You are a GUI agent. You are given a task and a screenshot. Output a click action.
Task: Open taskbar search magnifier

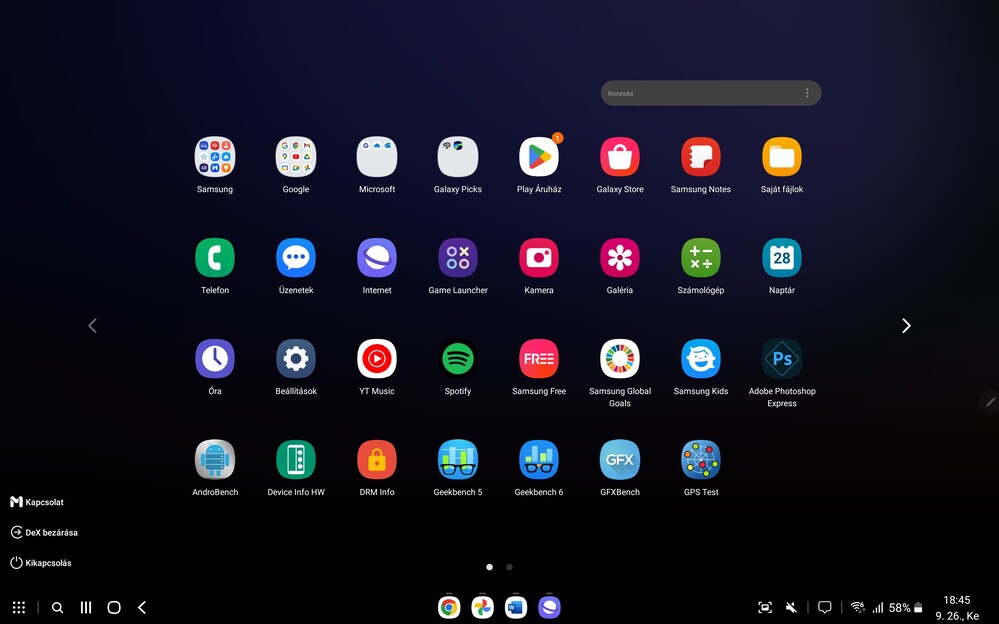pyautogui.click(x=57, y=607)
